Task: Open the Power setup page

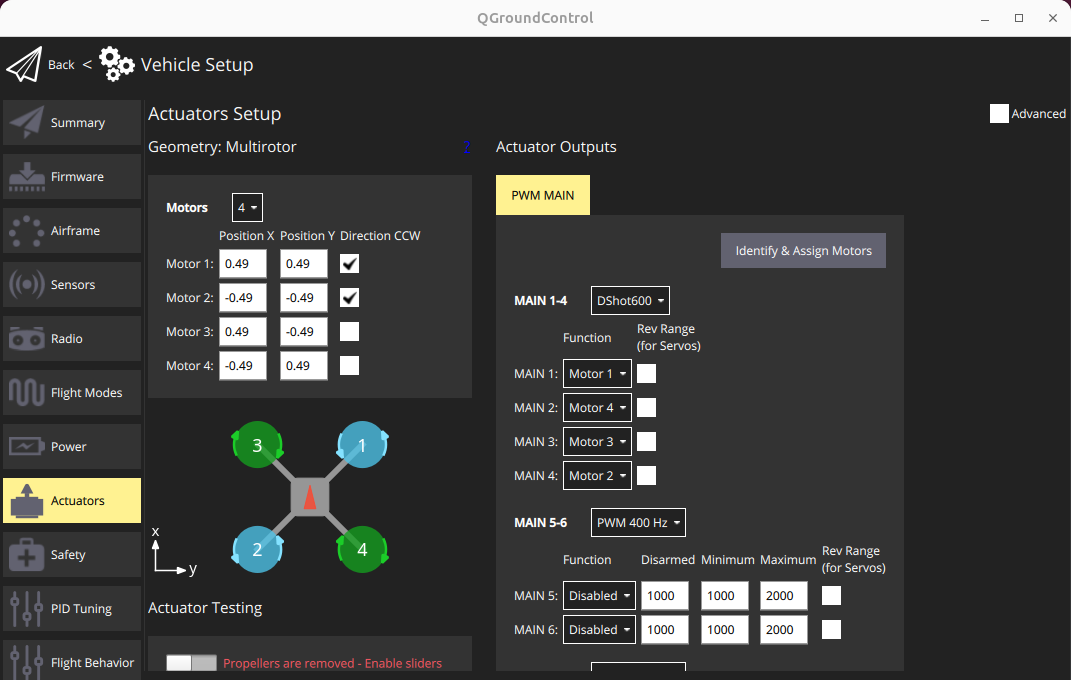Action: click(x=72, y=447)
